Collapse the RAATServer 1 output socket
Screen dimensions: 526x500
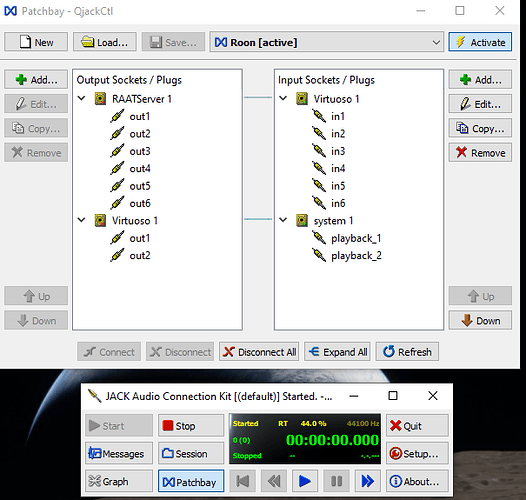[82, 98]
